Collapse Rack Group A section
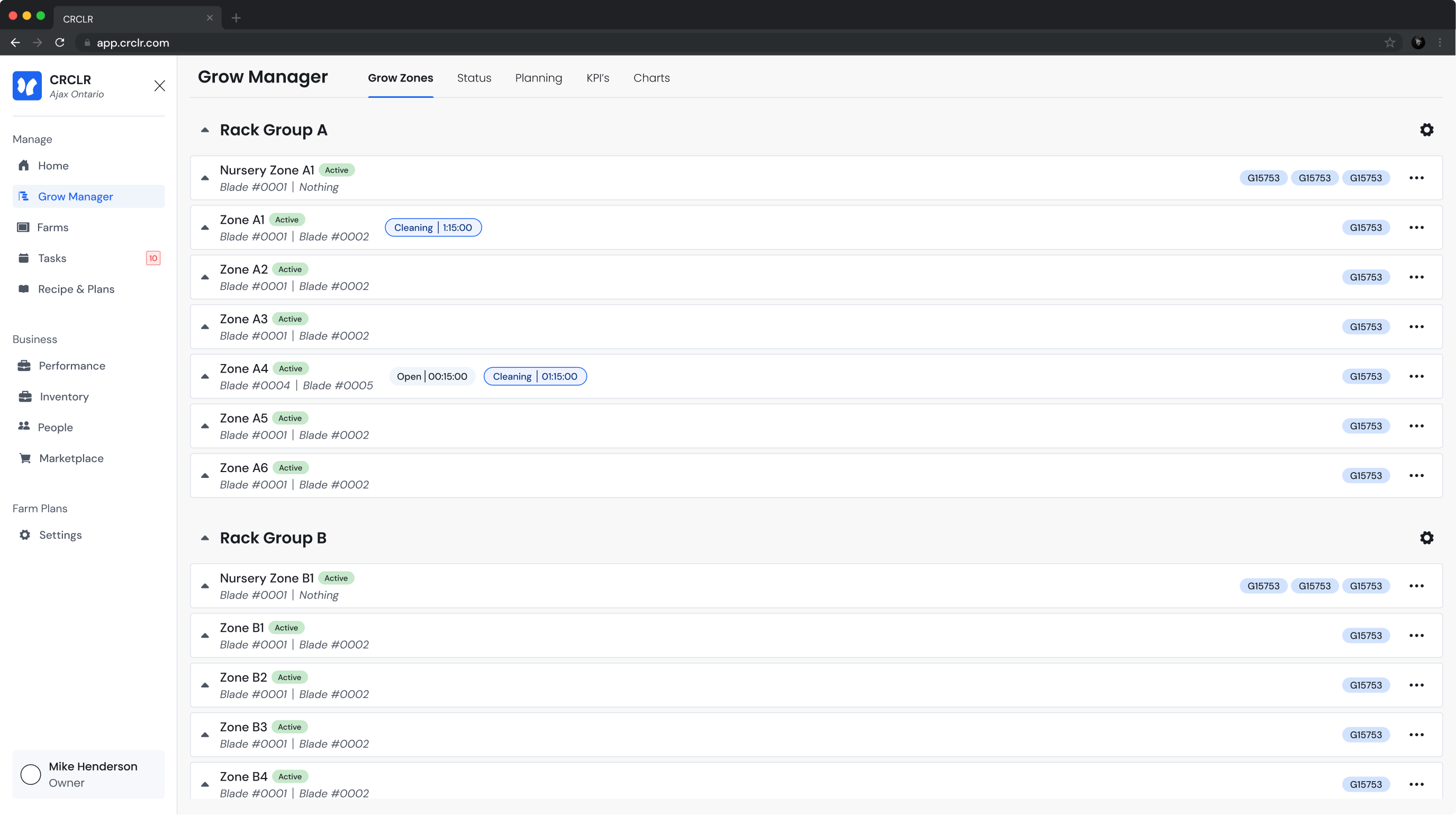The image size is (1456, 815). pyautogui.click(x=205, y=131)
